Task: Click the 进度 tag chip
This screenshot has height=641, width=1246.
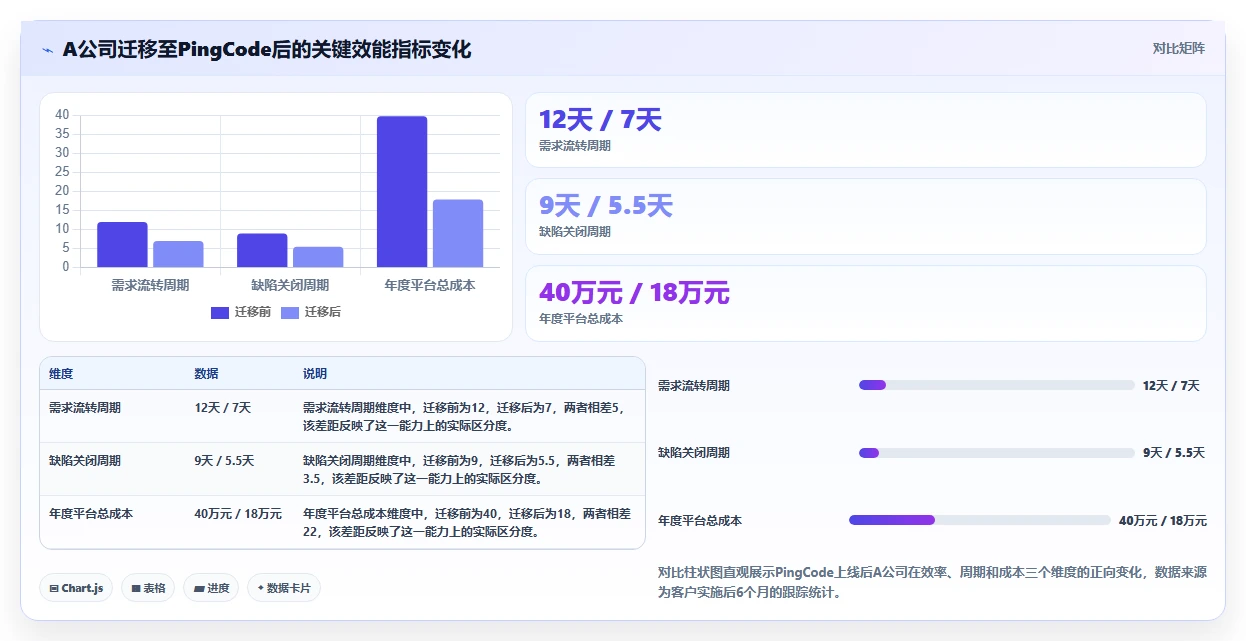Action: (211, 588)
